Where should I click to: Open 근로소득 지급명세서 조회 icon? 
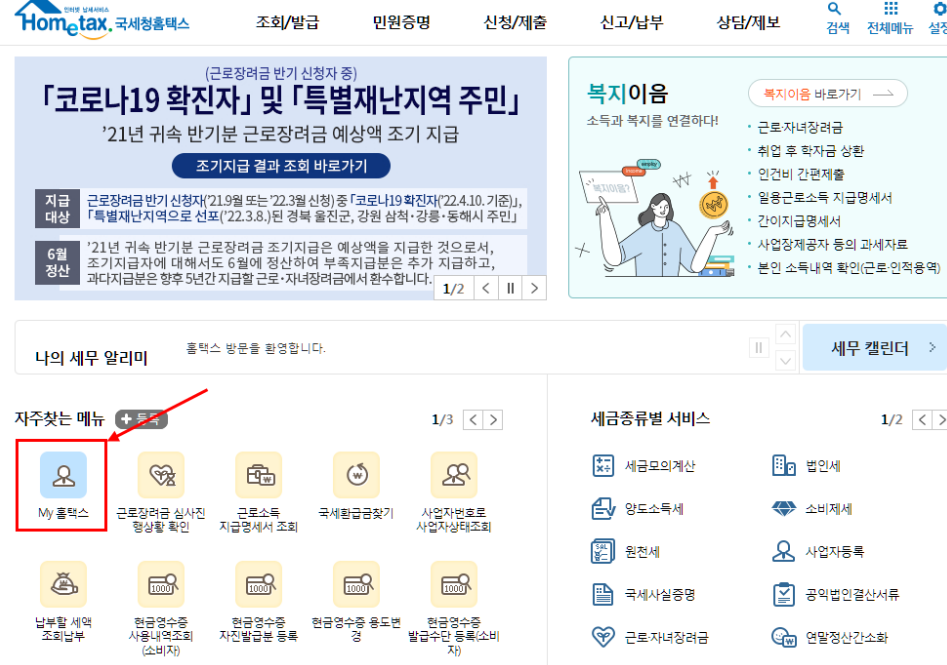[258, 475]
